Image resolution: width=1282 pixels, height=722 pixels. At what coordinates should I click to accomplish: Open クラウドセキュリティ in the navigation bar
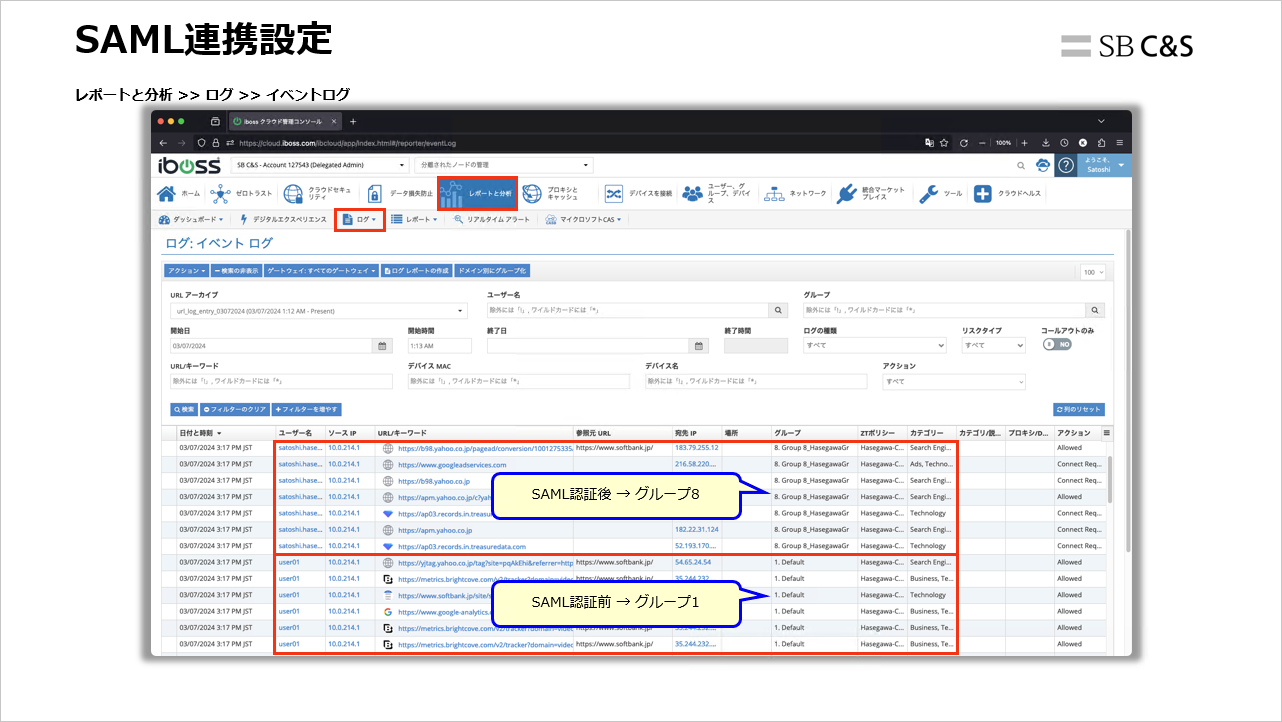pyautogui.click(x=317, y=194)
